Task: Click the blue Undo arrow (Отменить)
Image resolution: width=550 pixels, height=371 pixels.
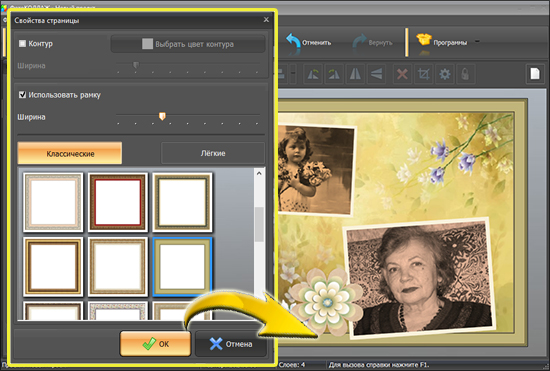Action: tap(293, 41)
